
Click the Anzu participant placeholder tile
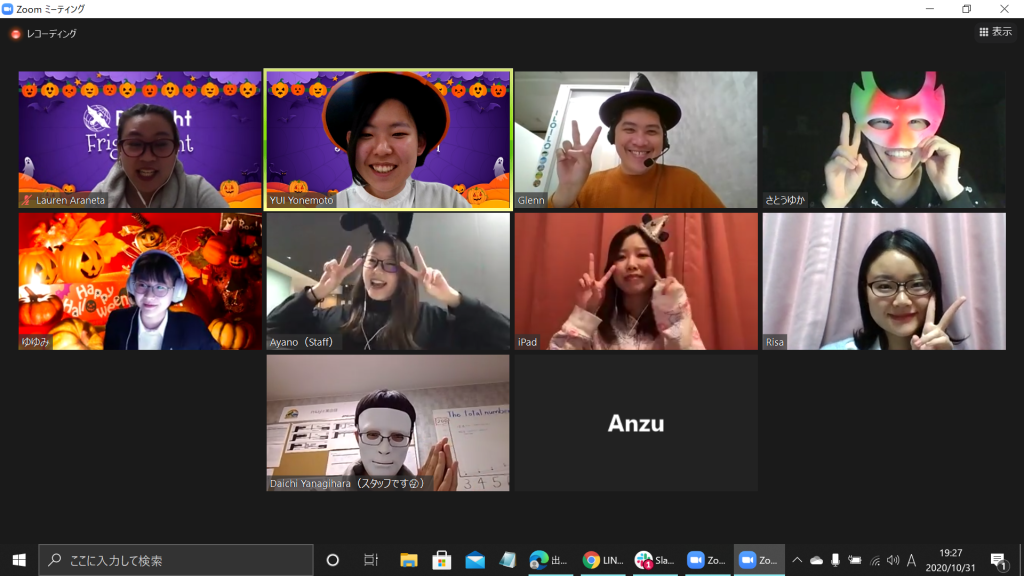636,423
